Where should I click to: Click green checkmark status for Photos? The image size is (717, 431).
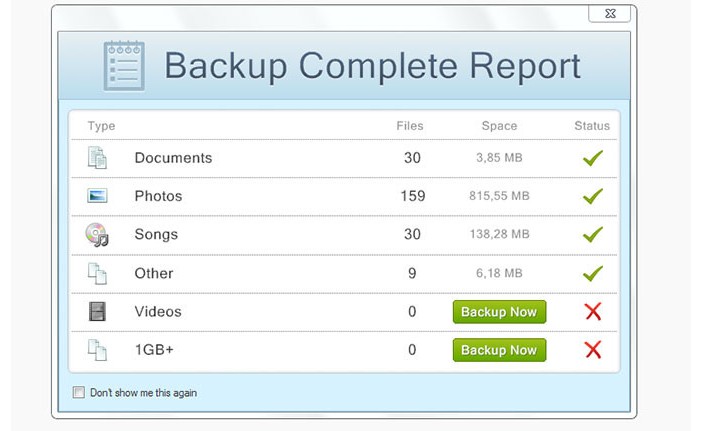tap(592, 196)
